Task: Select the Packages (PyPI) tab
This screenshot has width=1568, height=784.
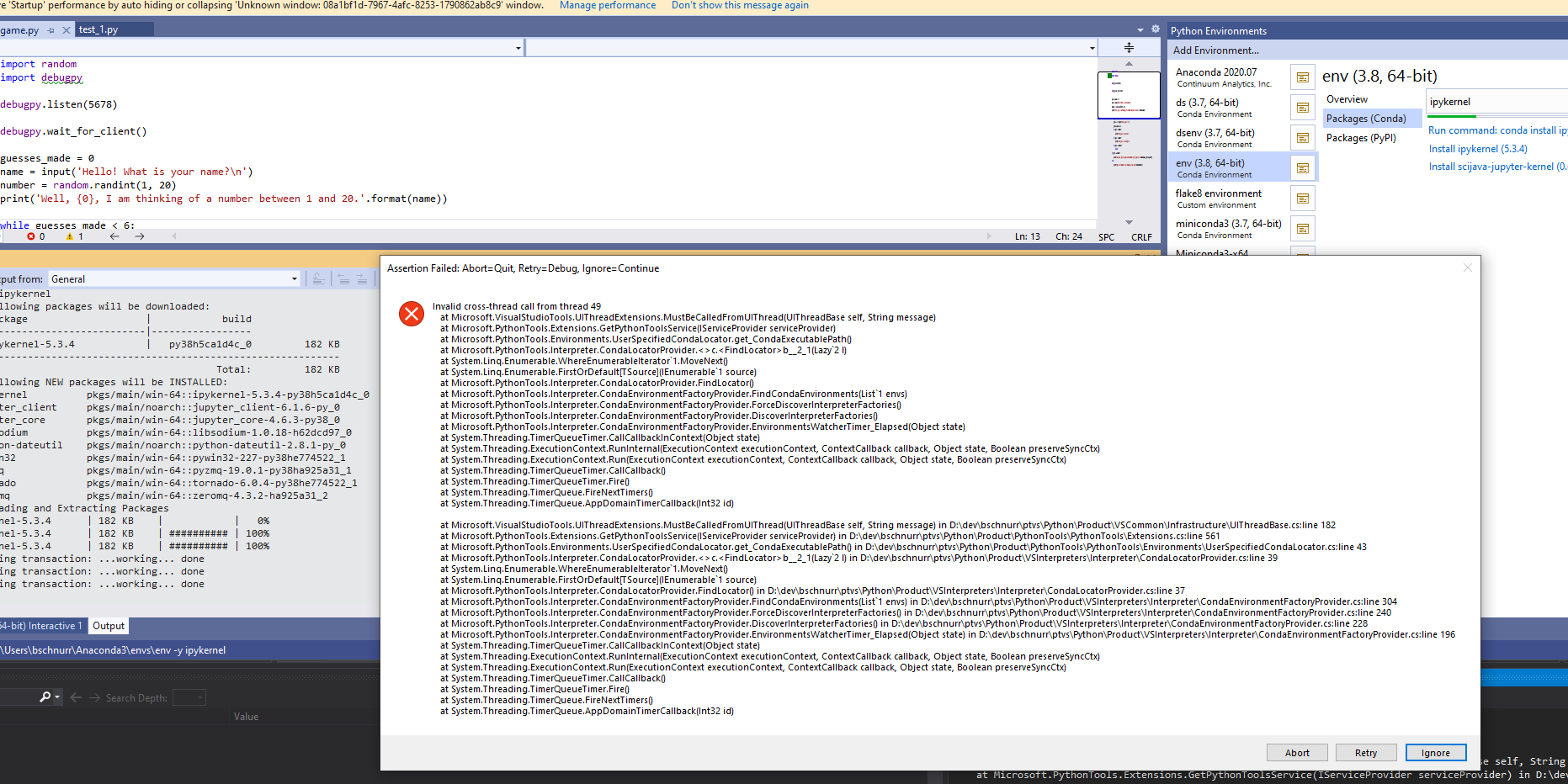Action: coord(1360,138)
